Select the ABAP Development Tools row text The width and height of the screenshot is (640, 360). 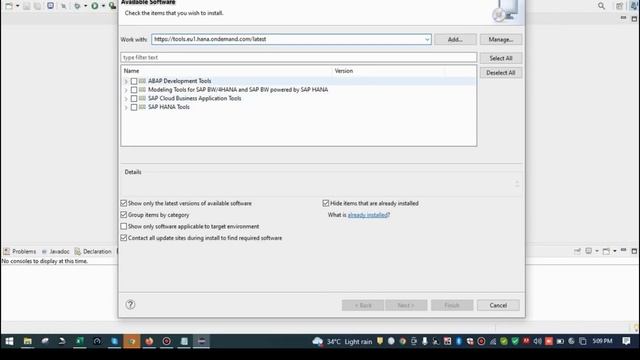[180, 81]
